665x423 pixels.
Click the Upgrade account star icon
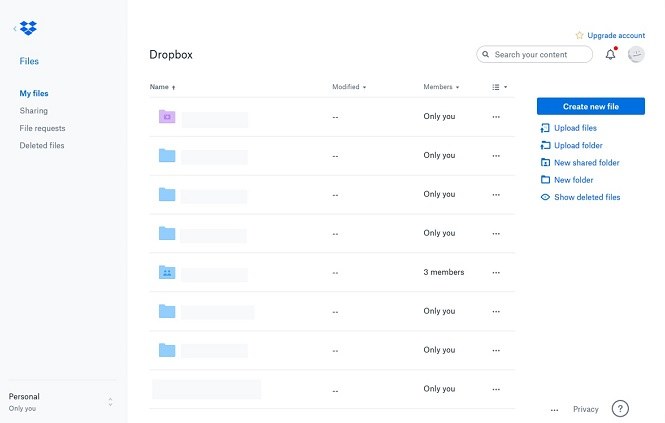[x=579, y=35]
